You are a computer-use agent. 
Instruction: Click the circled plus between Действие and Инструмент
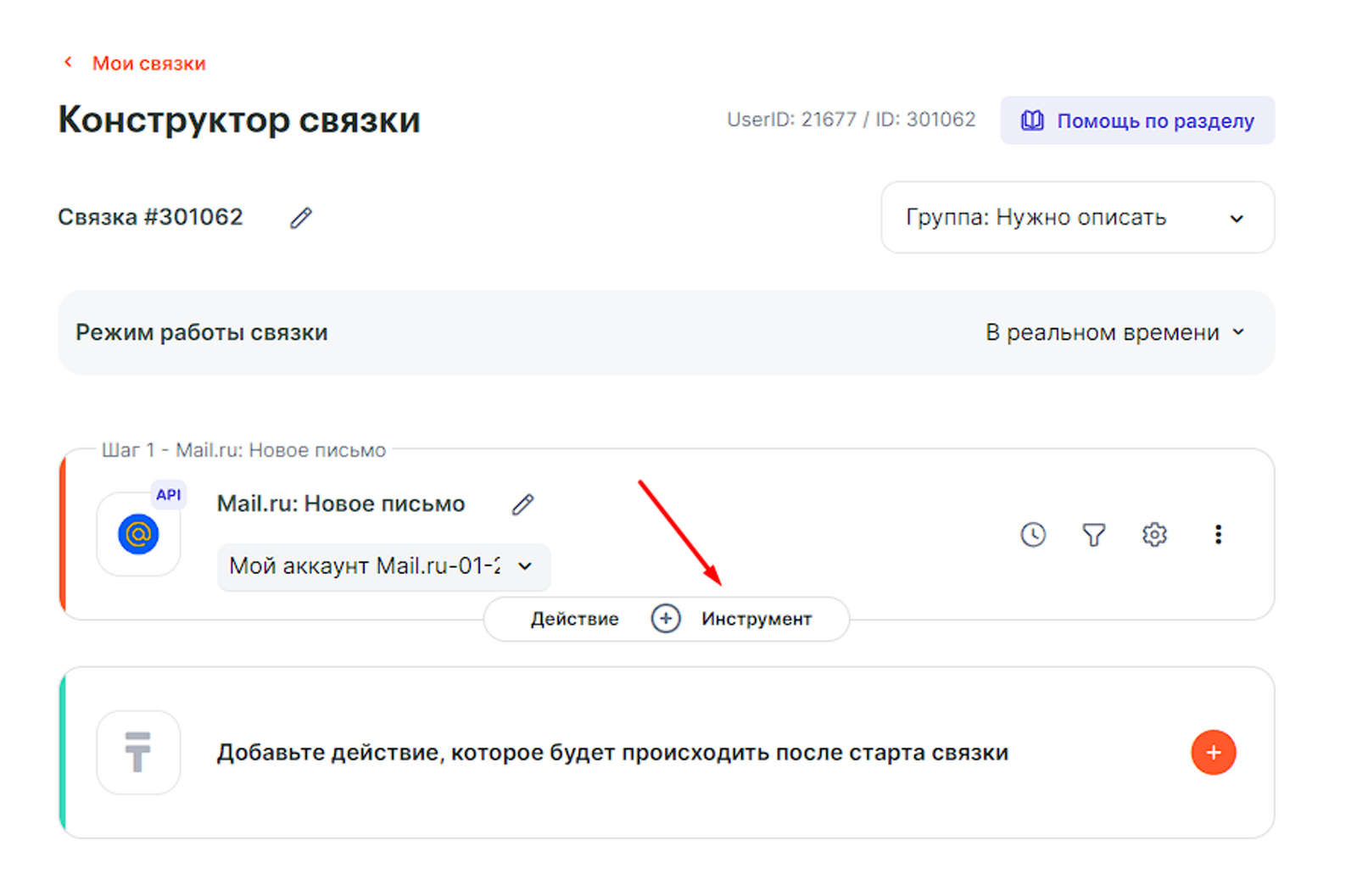coord(666,620)
